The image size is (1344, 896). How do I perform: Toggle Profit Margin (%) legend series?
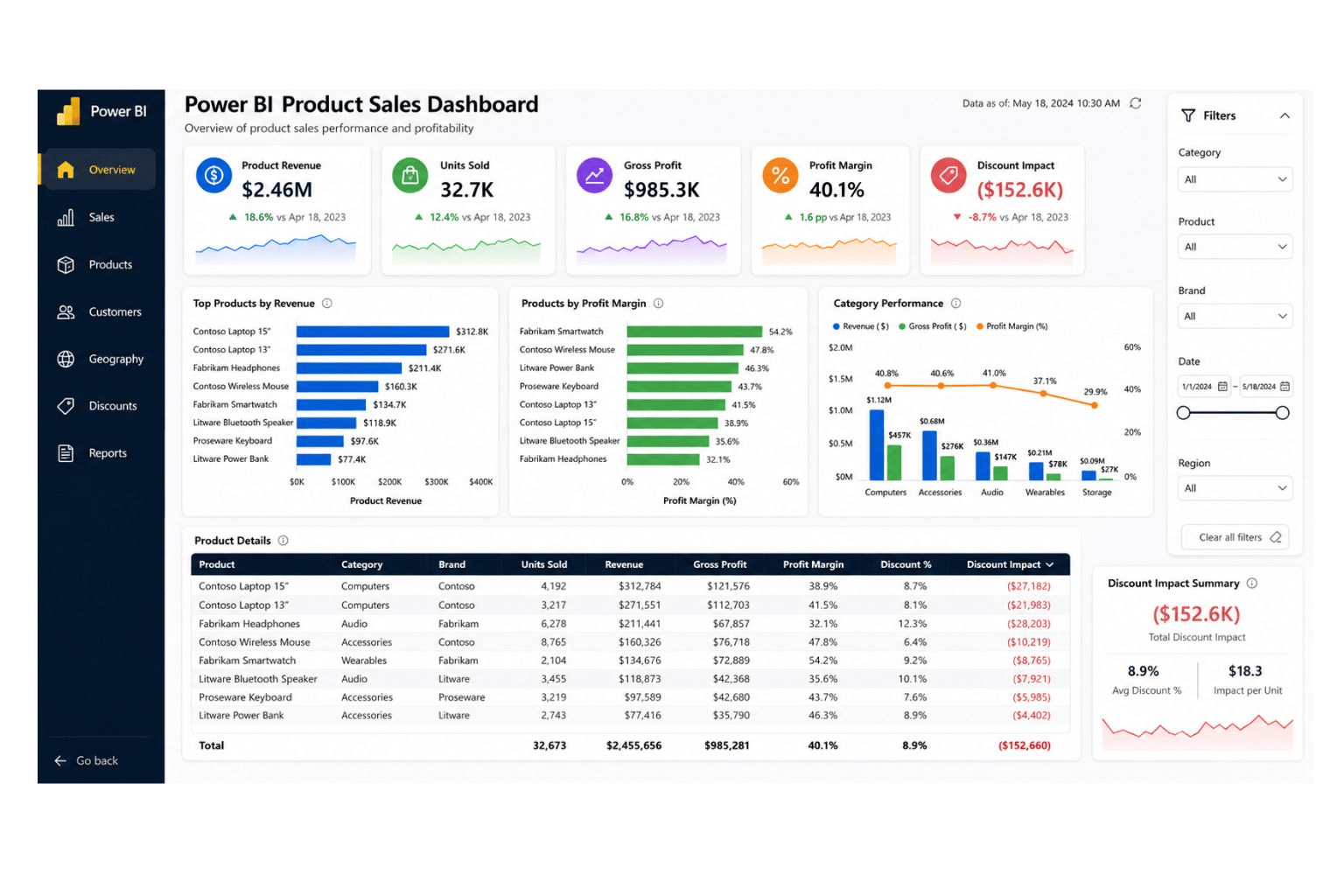click(1012, 326)
